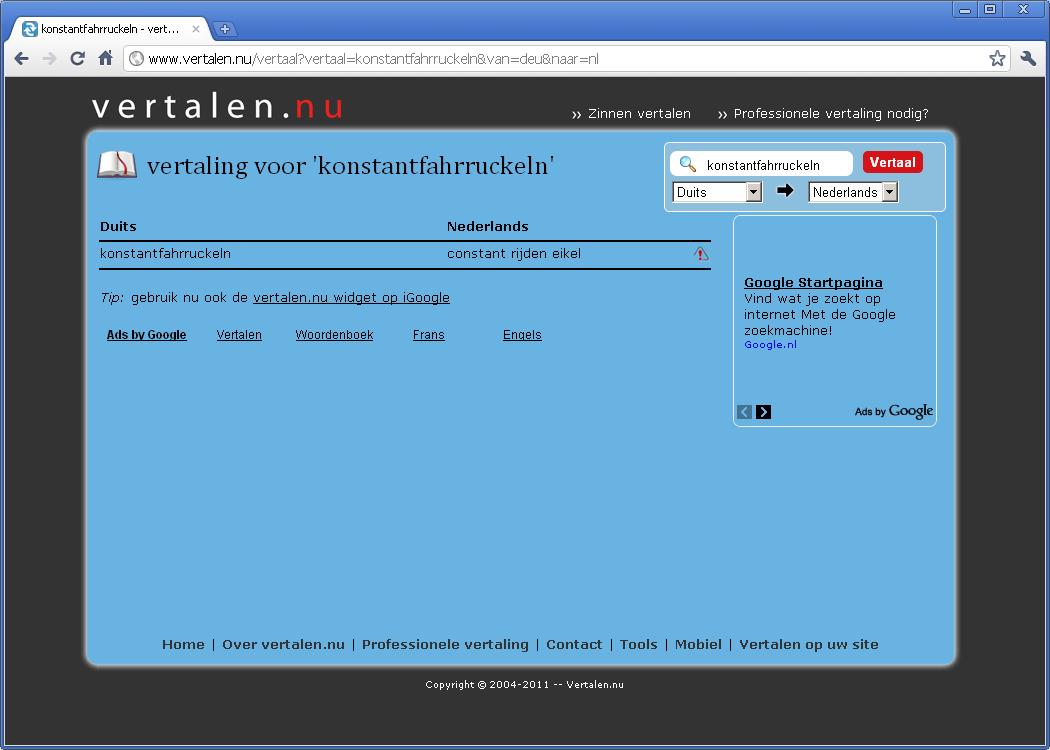Click the dictionary book logo icon

[x=117, y=165]
